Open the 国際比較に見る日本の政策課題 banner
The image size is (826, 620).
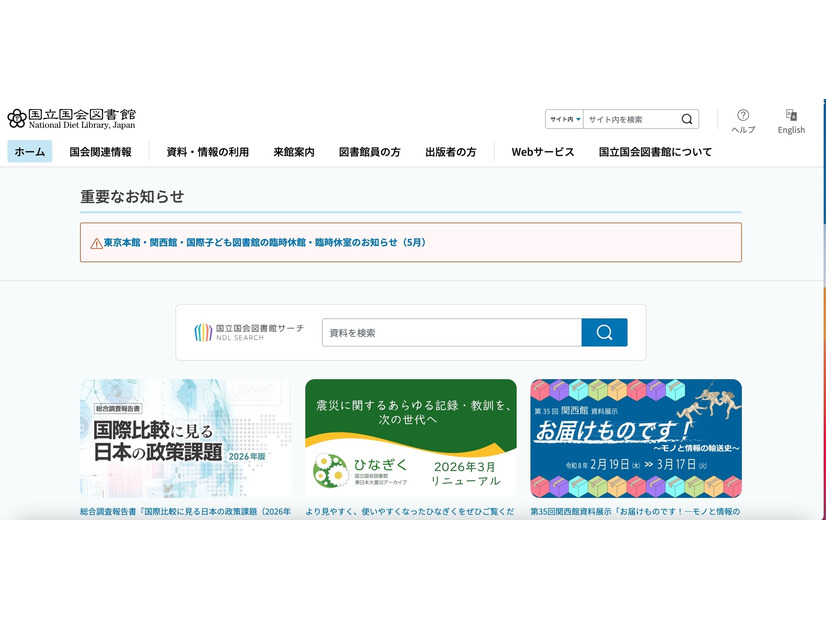coord(186,438)
